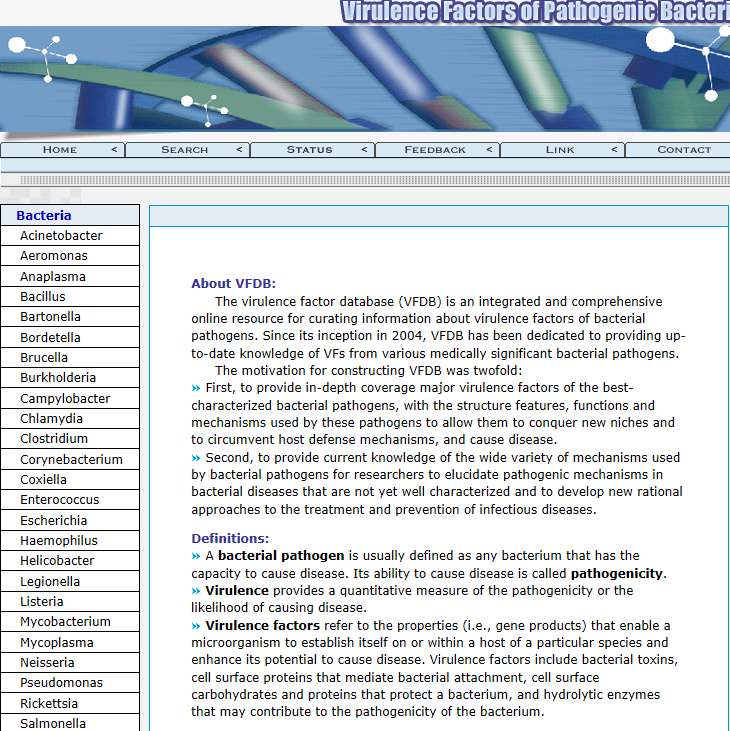
Task: Click the About VFDB heading
Action: point(234,283)
